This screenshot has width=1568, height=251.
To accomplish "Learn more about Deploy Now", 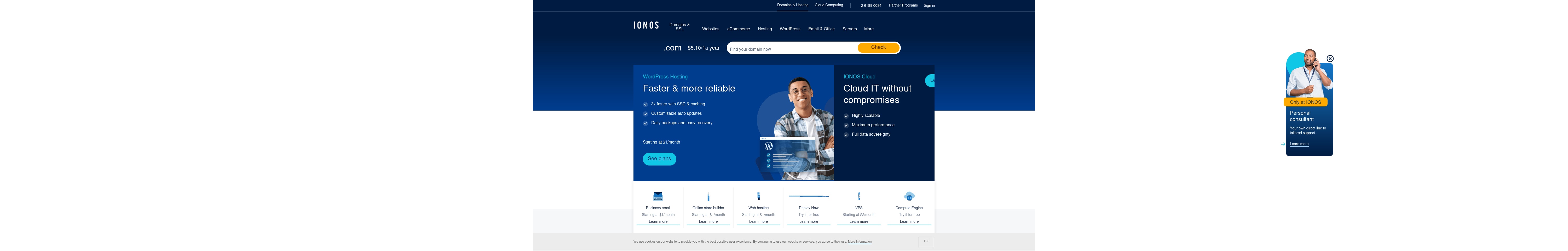I will click(808, 222).
